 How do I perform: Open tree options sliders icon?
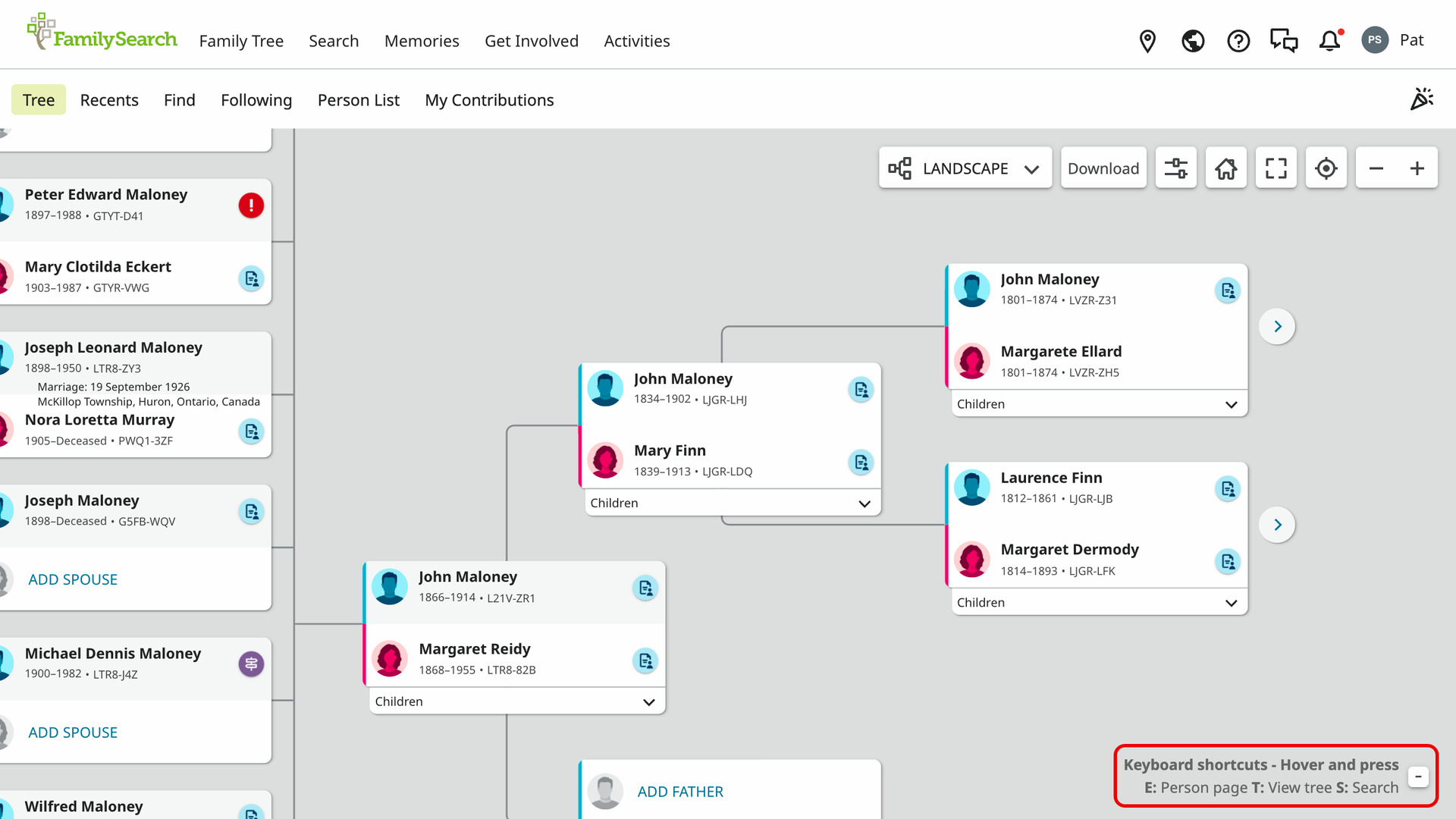pyautogui.click(x=1176, y=168)
